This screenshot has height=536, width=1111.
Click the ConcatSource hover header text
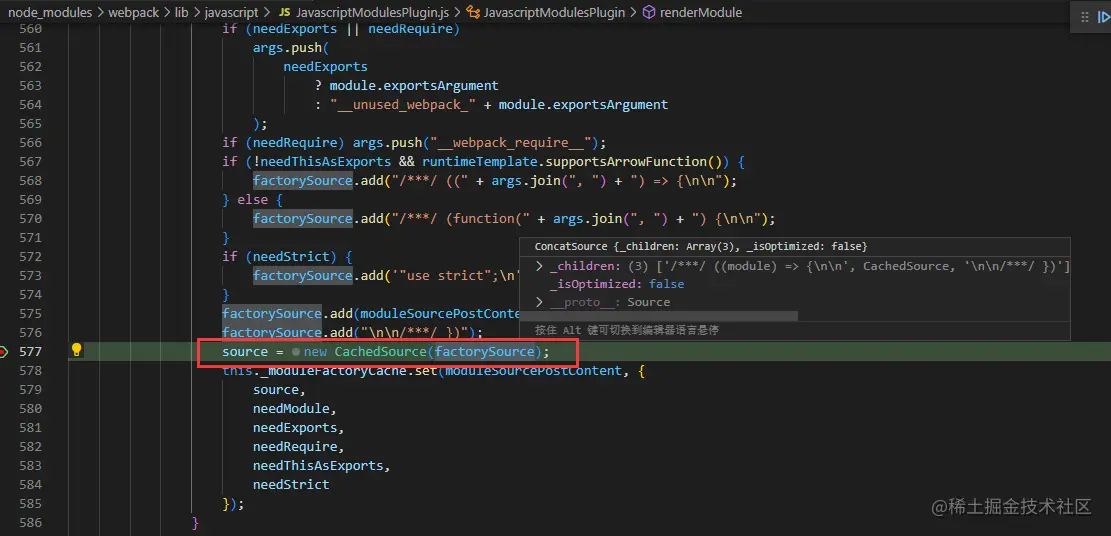click(701, 246)
